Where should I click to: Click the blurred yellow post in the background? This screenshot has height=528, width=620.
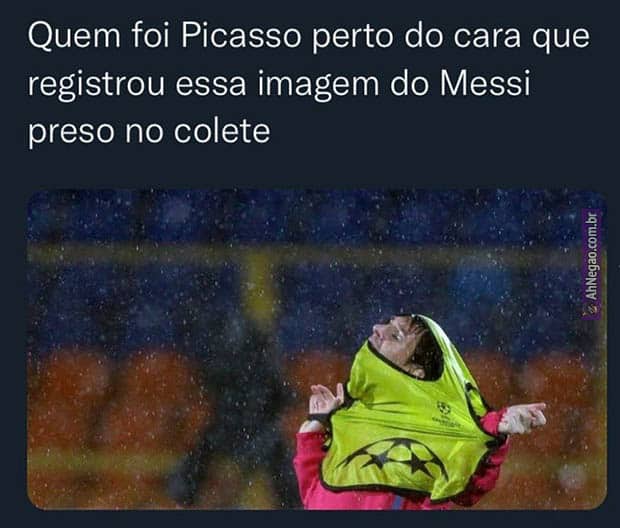(x=259, y=283)
